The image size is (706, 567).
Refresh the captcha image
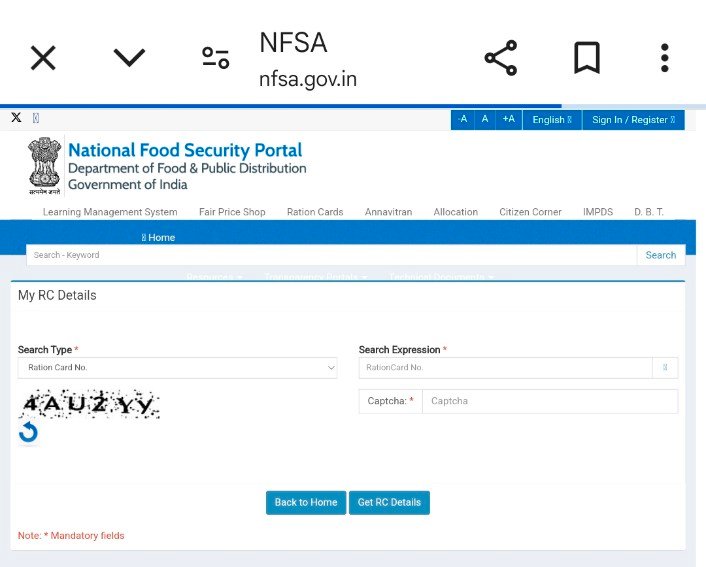coord(28,432)
